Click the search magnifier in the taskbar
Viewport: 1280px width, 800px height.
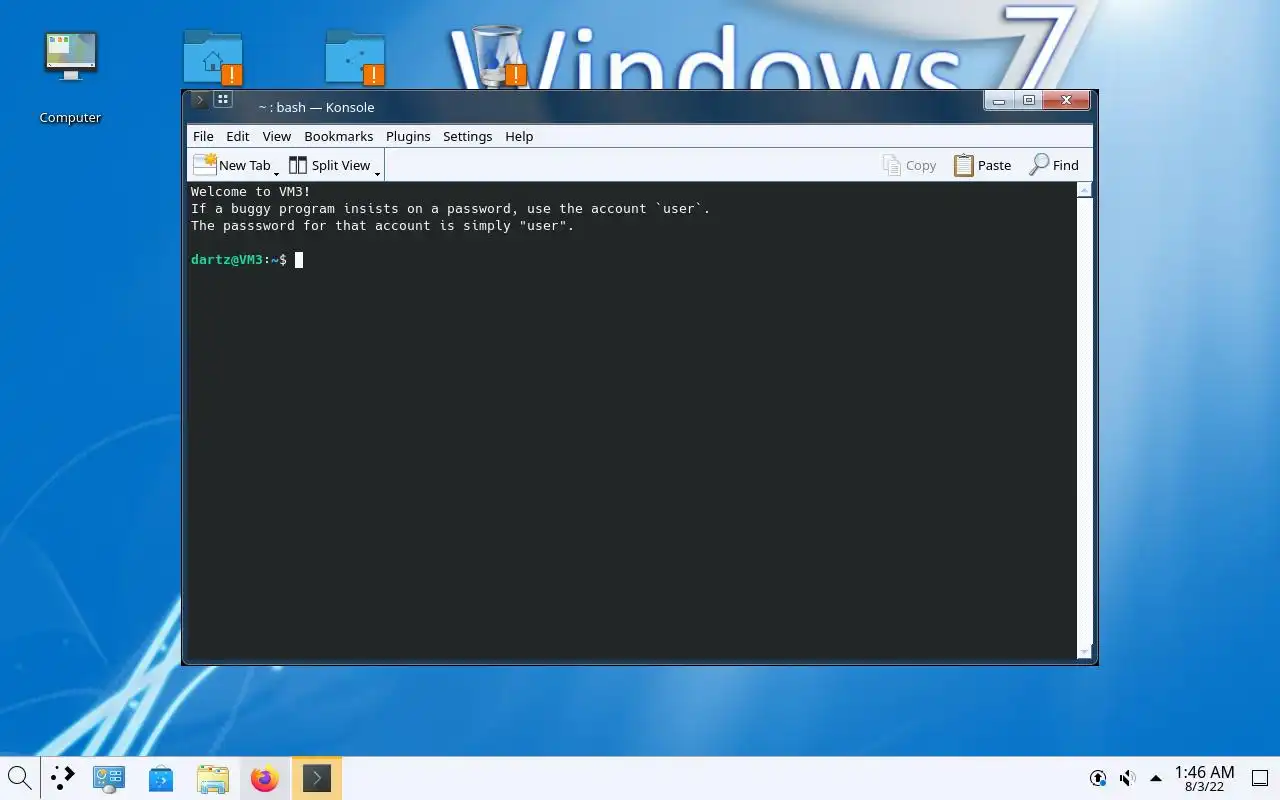(x=19, y=777)
